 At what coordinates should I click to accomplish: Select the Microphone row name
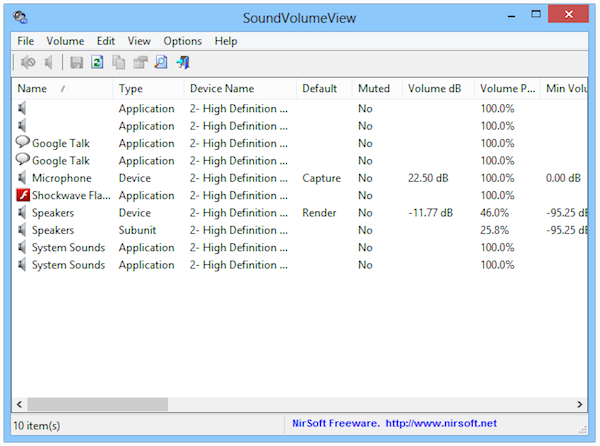(x=62, y=178)
